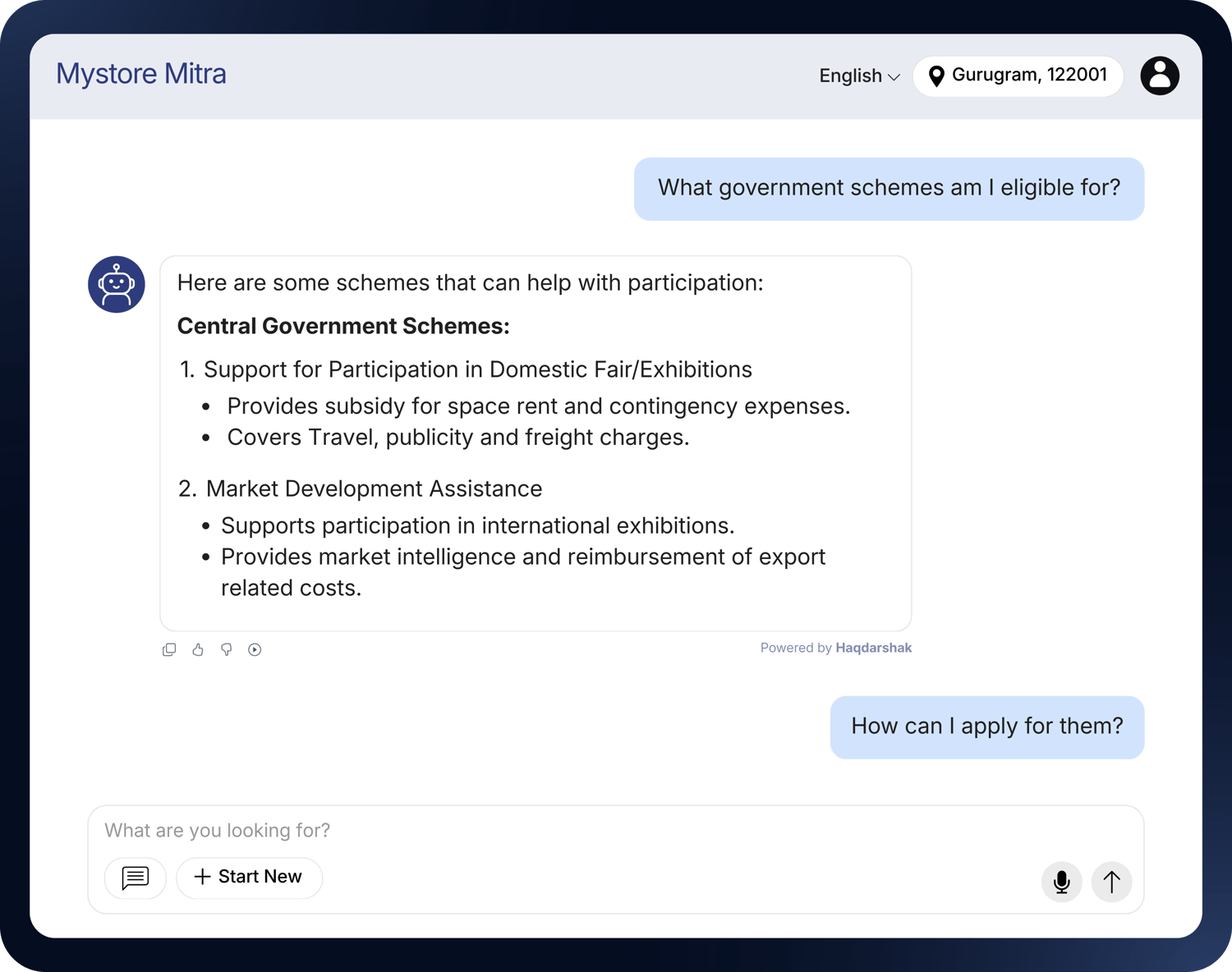Open chat history via message icon

pos(136,878)
